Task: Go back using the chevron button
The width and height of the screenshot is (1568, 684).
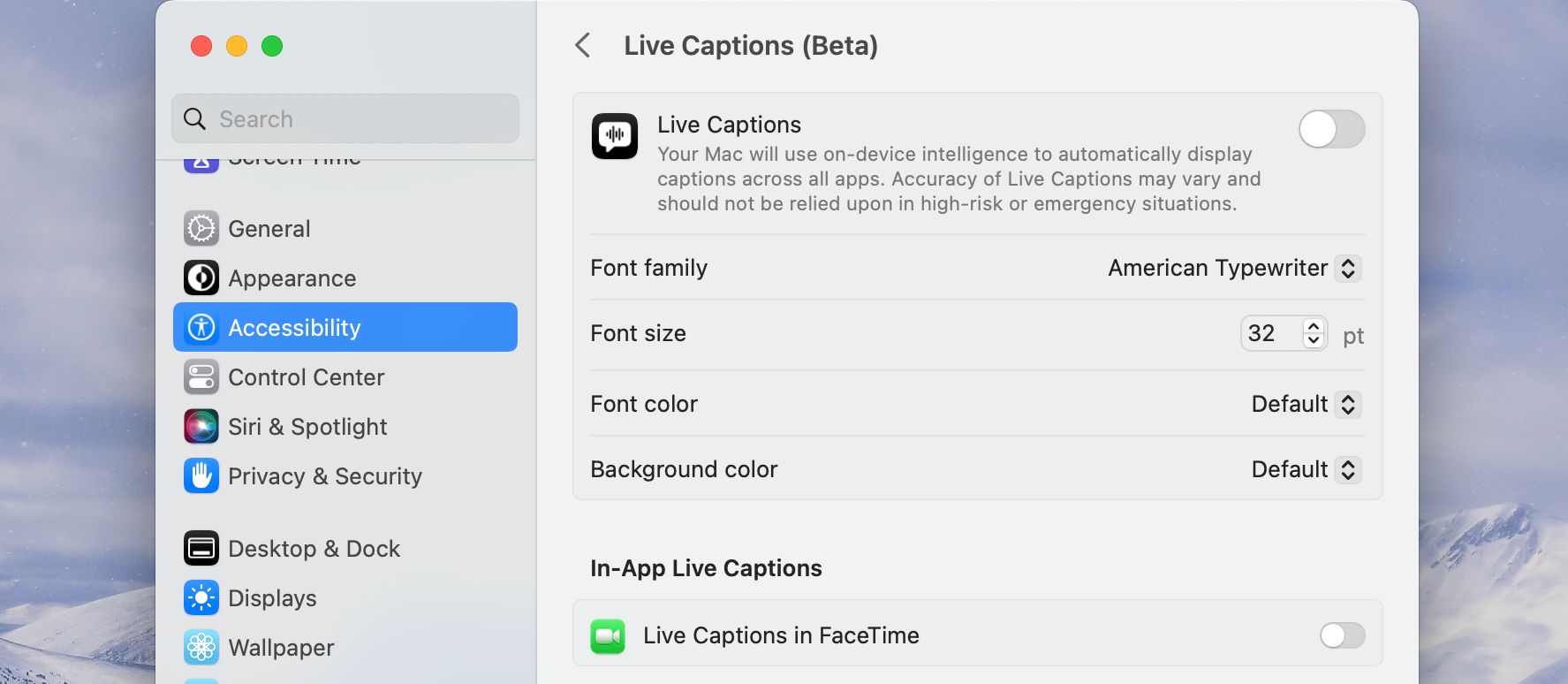Action: 583,46
